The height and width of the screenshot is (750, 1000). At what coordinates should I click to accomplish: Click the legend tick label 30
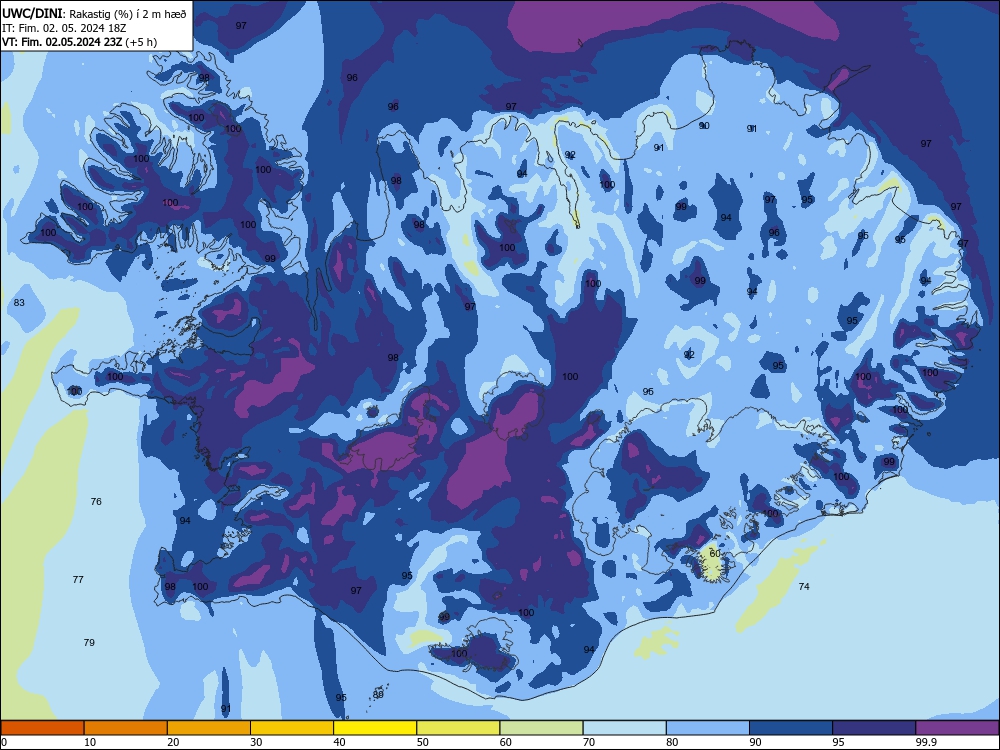pos(256,742)
